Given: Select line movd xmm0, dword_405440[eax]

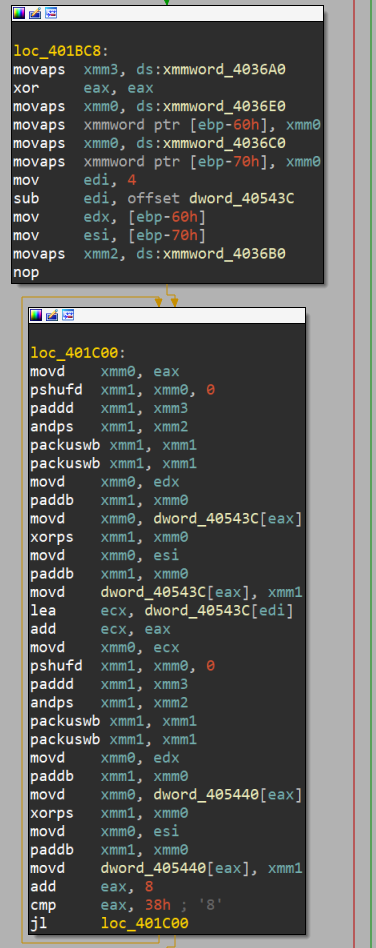Looking at the screenshot, I should click(x=166, y=794).
